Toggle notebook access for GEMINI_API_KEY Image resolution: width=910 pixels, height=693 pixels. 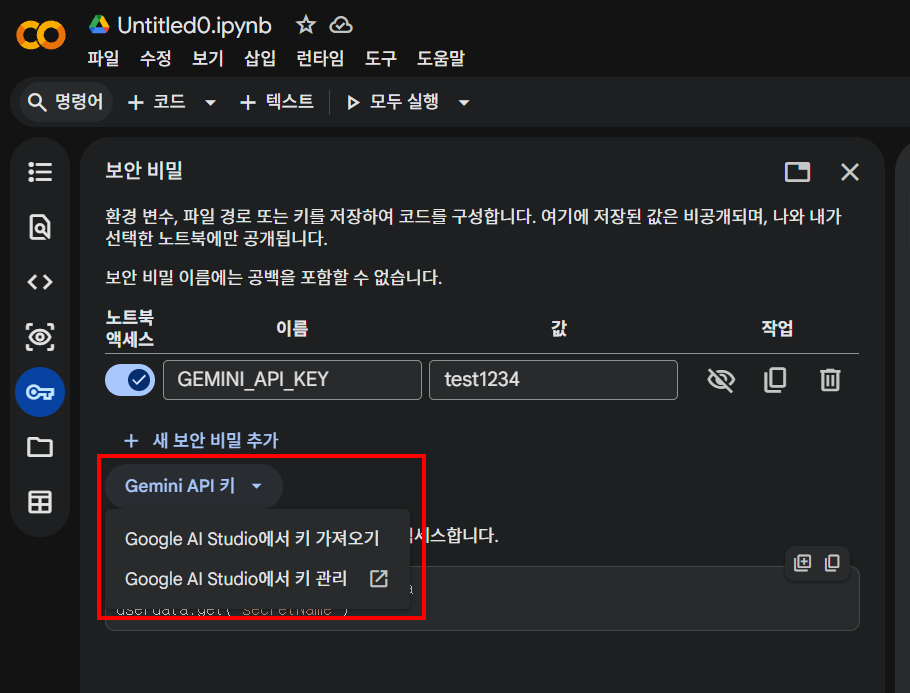(130, 380)
